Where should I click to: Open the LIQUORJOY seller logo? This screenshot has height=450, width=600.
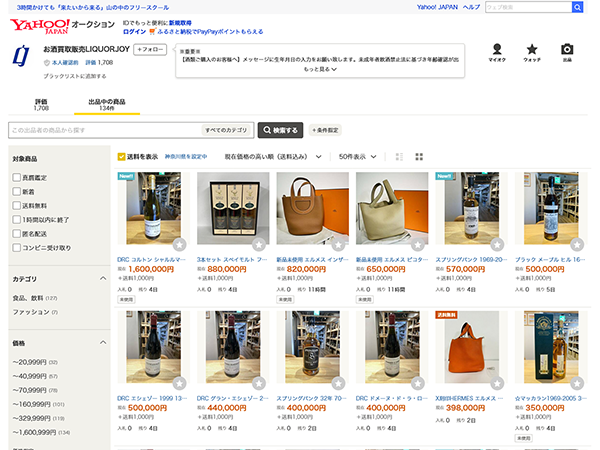coord(21,56)
